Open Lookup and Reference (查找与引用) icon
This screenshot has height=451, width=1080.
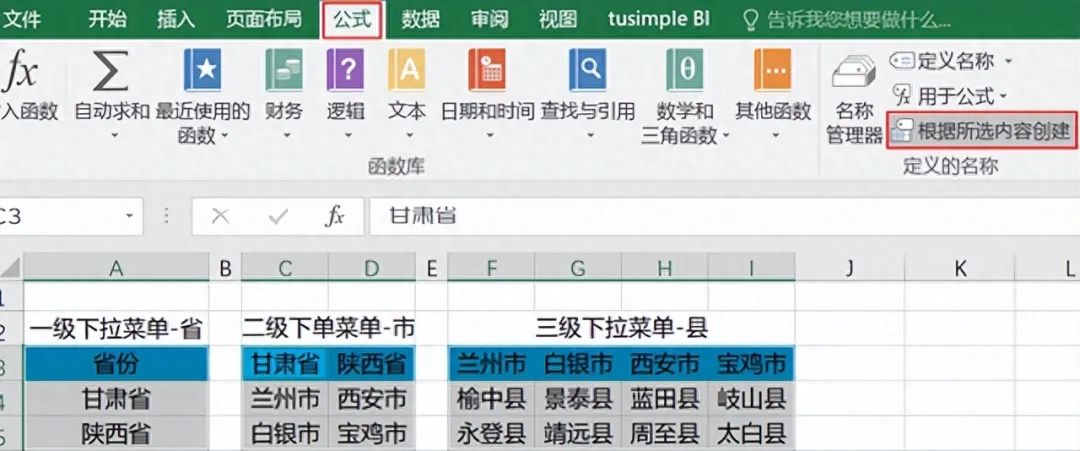pyautogui.click(x=588, y=71)
